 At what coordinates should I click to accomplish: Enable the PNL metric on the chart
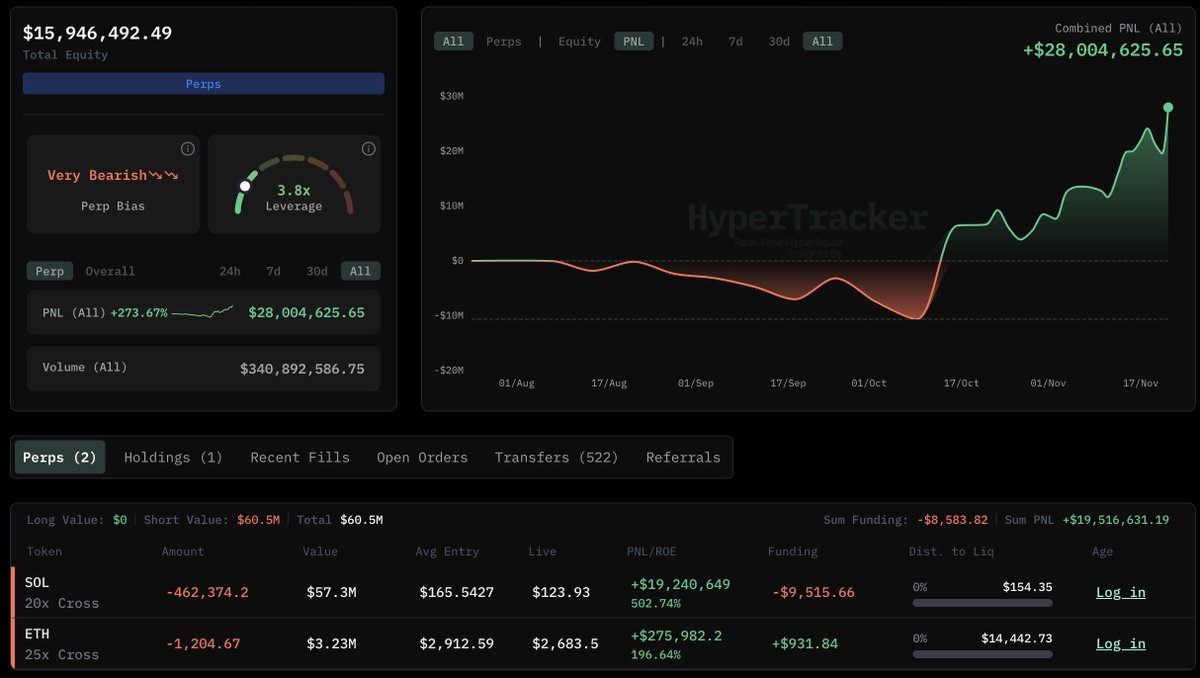pos(633,41)
